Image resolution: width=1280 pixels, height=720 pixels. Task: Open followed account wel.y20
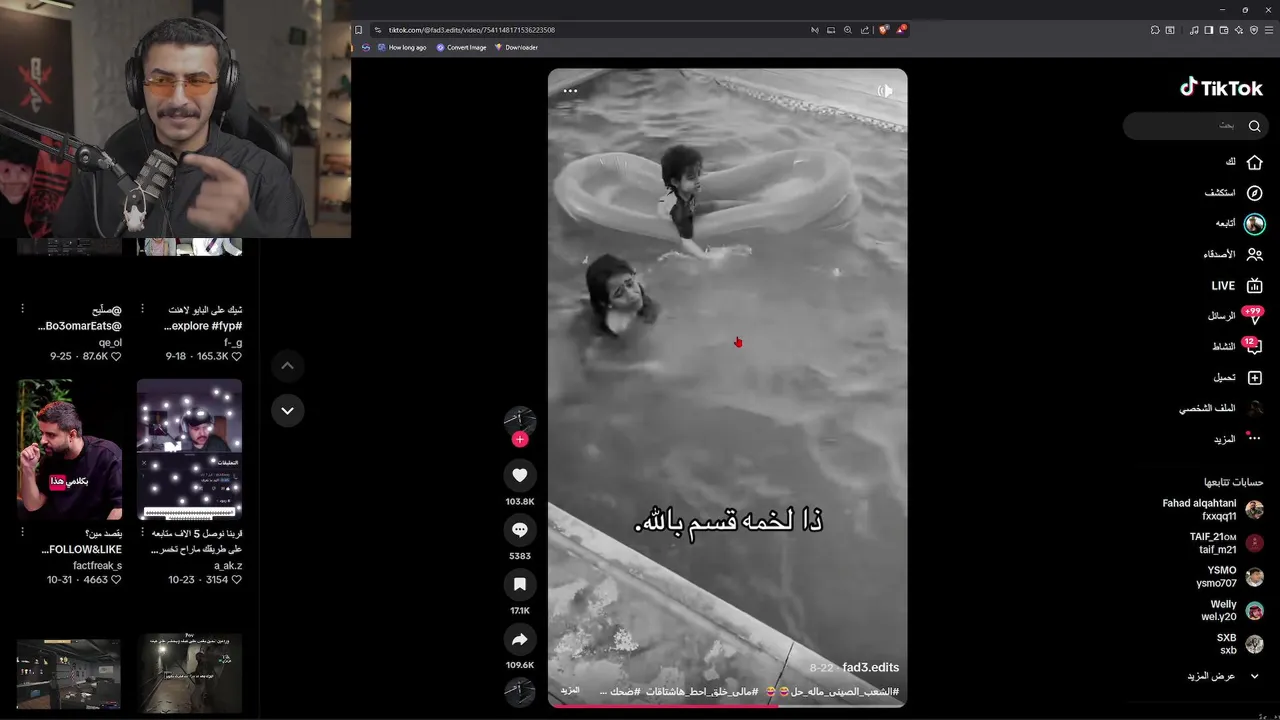(1233, 611)
